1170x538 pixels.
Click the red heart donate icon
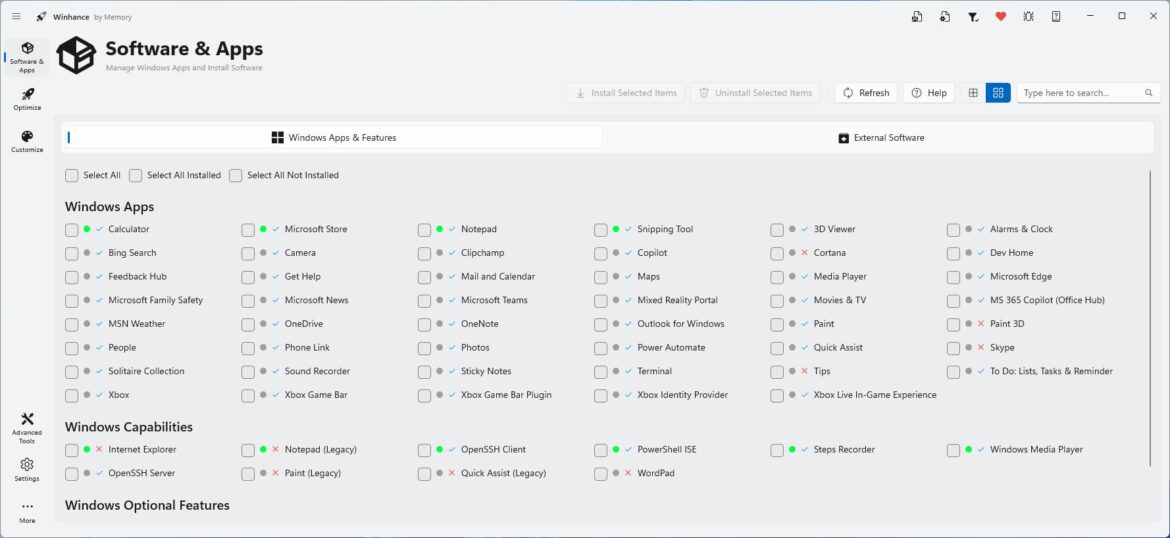(x=1000, y=16)
